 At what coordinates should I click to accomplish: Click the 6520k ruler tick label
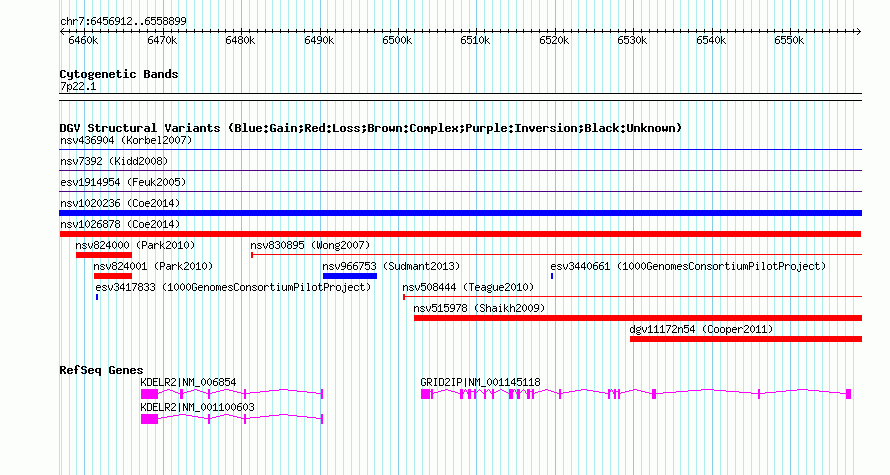click(x=554, y=40)
